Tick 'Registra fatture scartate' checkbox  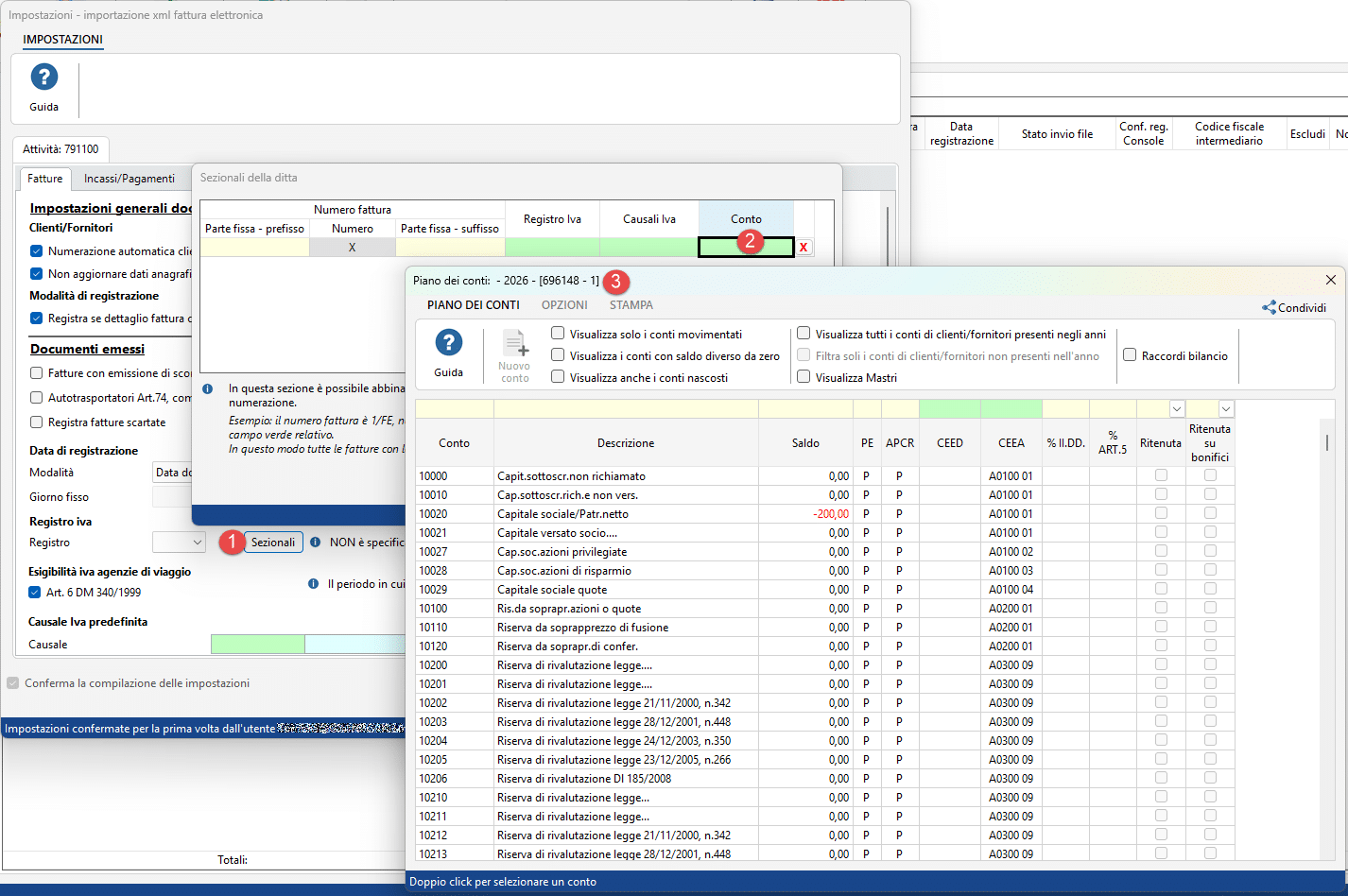click(37, 422)
